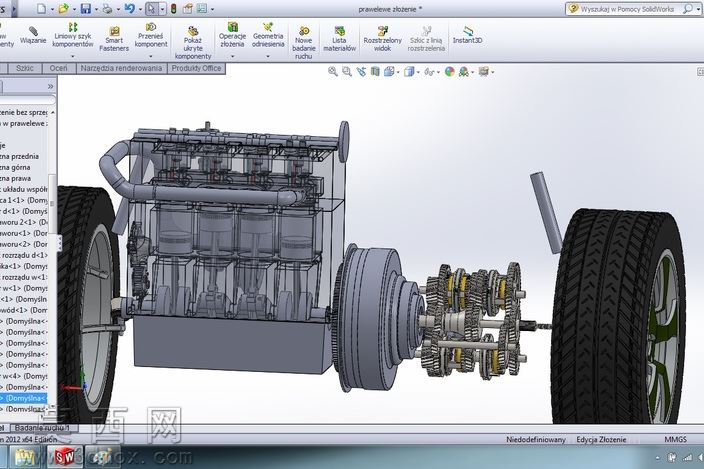Expand the Geometria odniesienia dropdown arrow
The height and width of the screenshot is (469, 704).
click(268, 57)
